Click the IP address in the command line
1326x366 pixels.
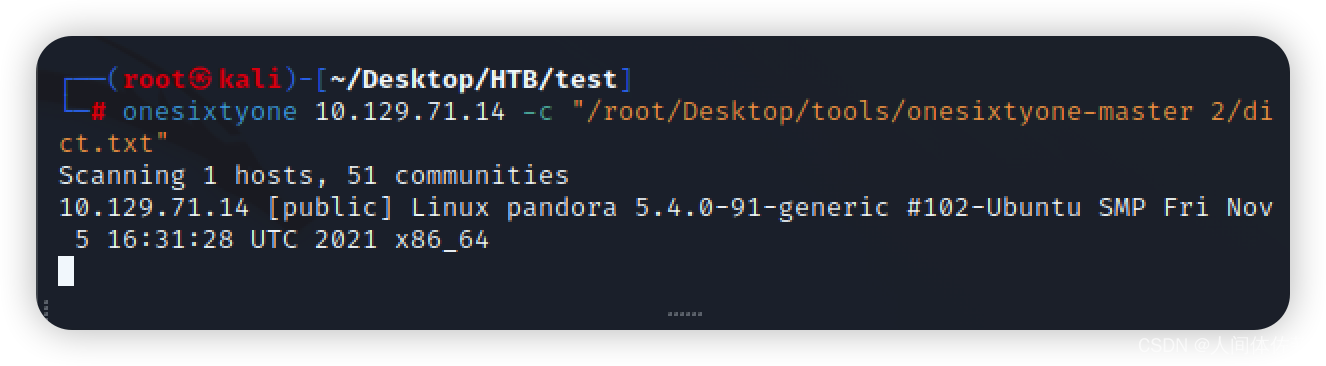(410, 111)
